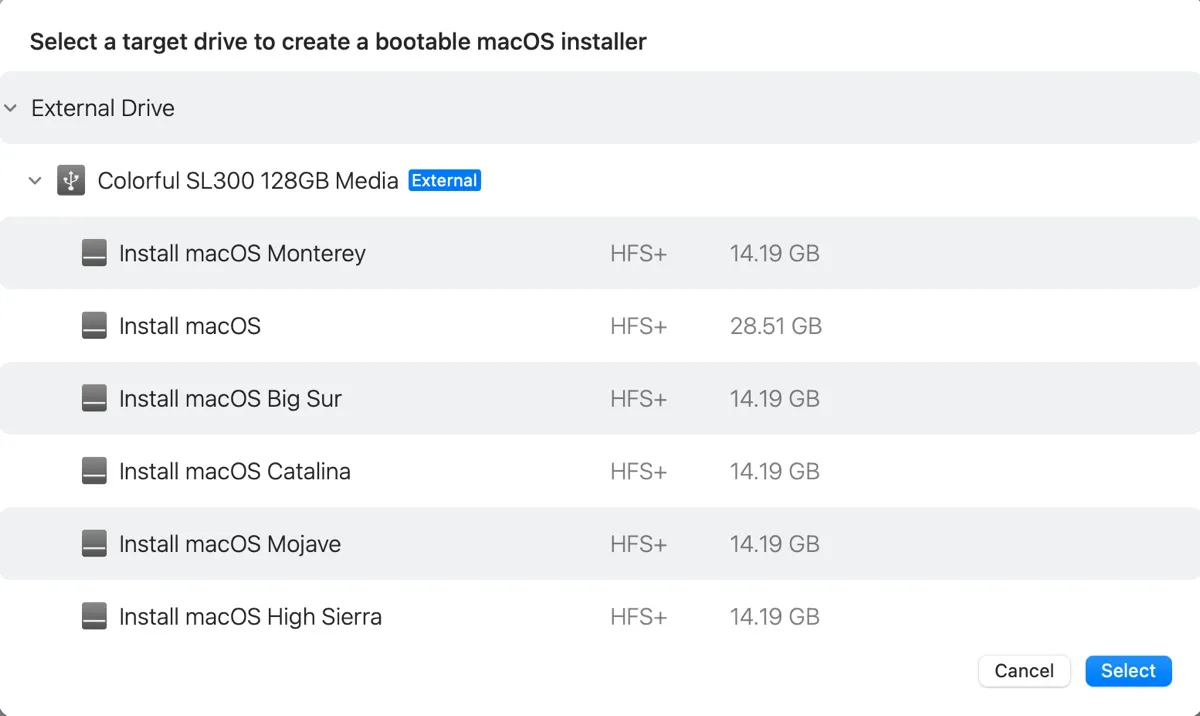The height and width of the screenshot is (716, 1200).
Task: Select the Colorful SL300 128GB Media drive
Action: click(600, 181)
